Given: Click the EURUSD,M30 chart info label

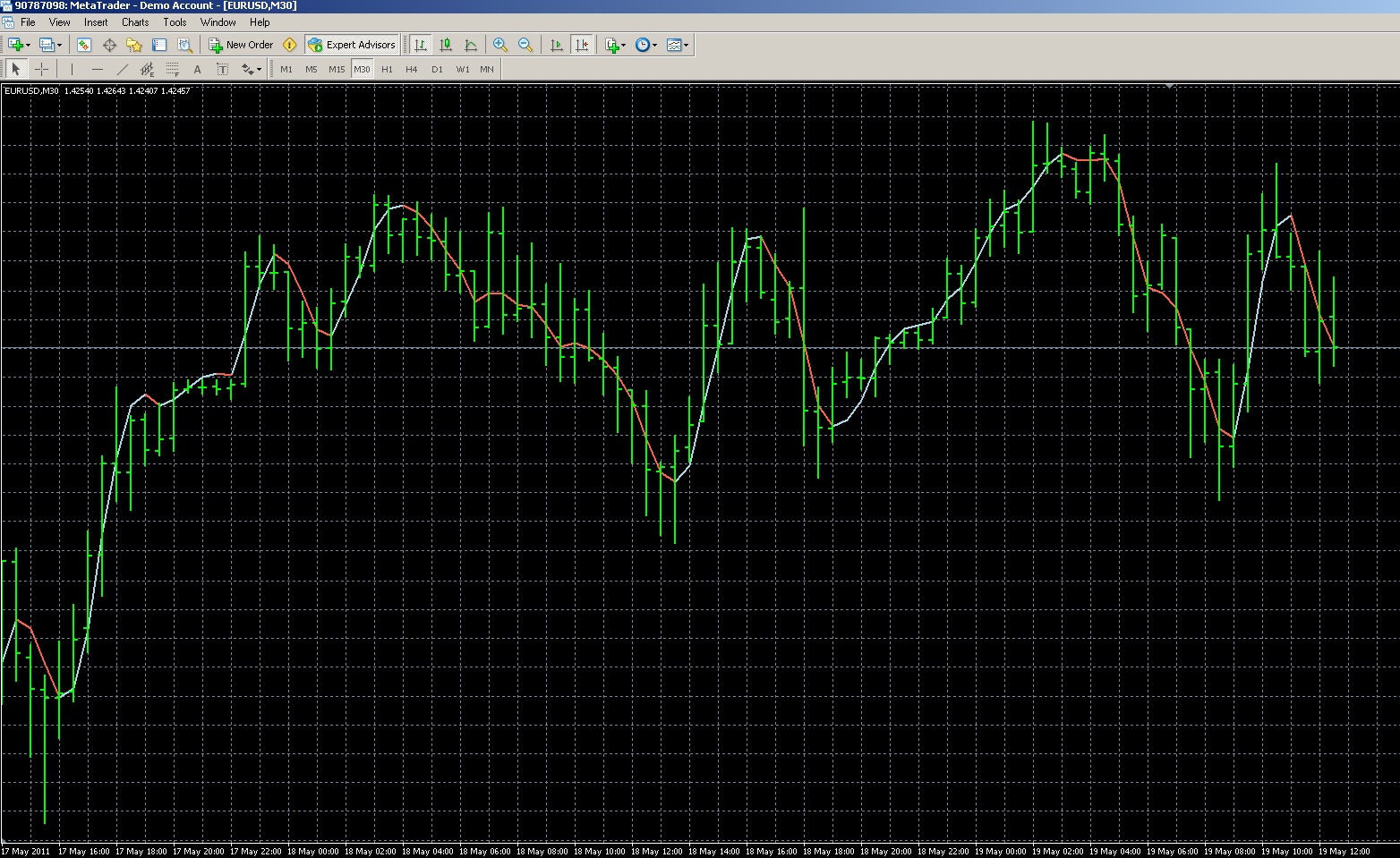Looking at the screenshot, I should 97,90.
